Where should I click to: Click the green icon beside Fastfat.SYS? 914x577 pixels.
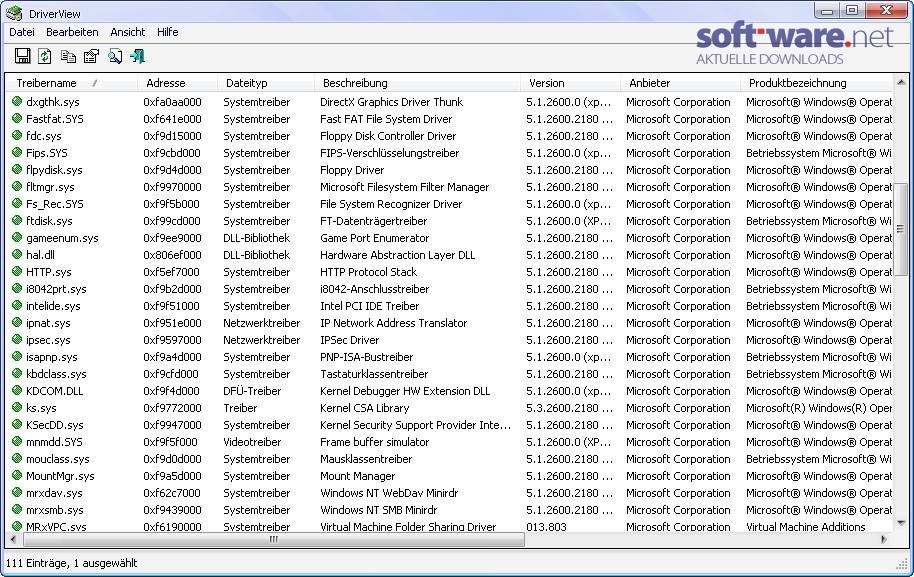17,118
